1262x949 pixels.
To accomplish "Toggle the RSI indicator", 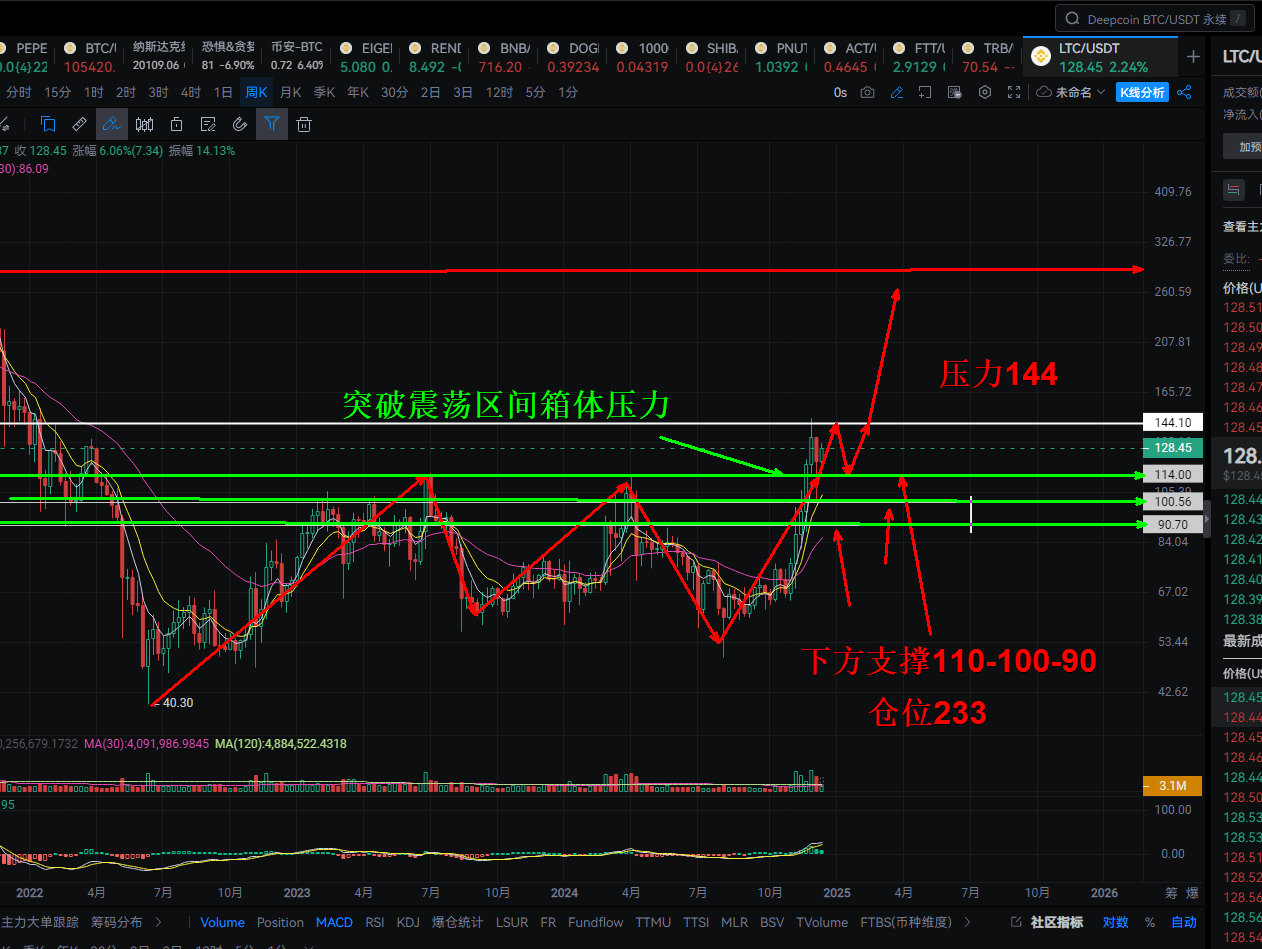I will click(375, 922).
